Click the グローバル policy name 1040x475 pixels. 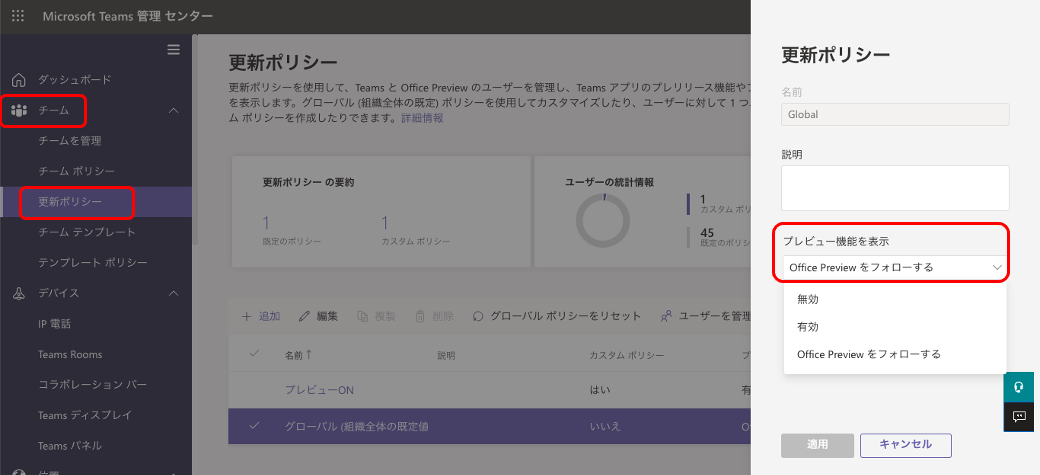point(357,426)
